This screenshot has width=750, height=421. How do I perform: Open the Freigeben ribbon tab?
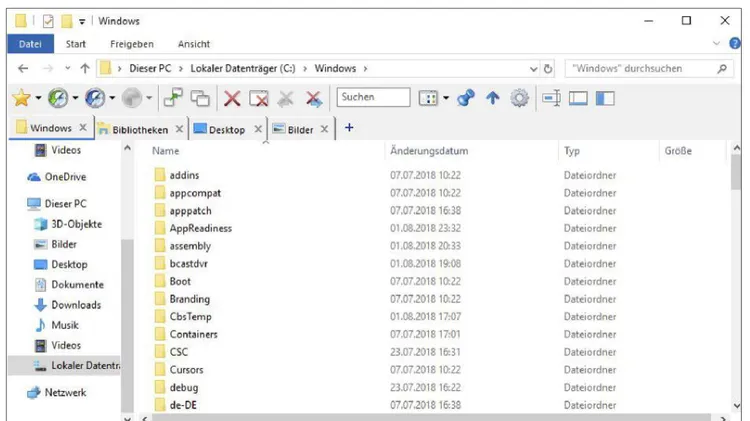(x=132, y=44)
